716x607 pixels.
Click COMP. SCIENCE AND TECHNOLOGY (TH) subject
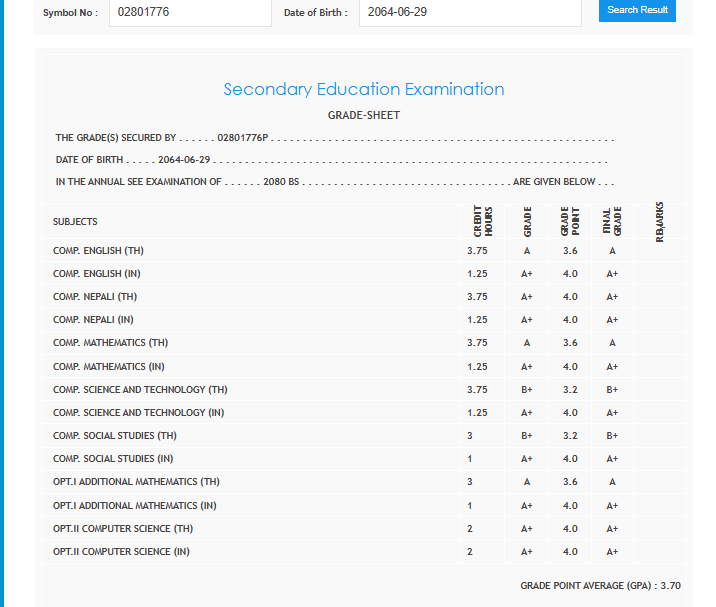click(140, 390)
